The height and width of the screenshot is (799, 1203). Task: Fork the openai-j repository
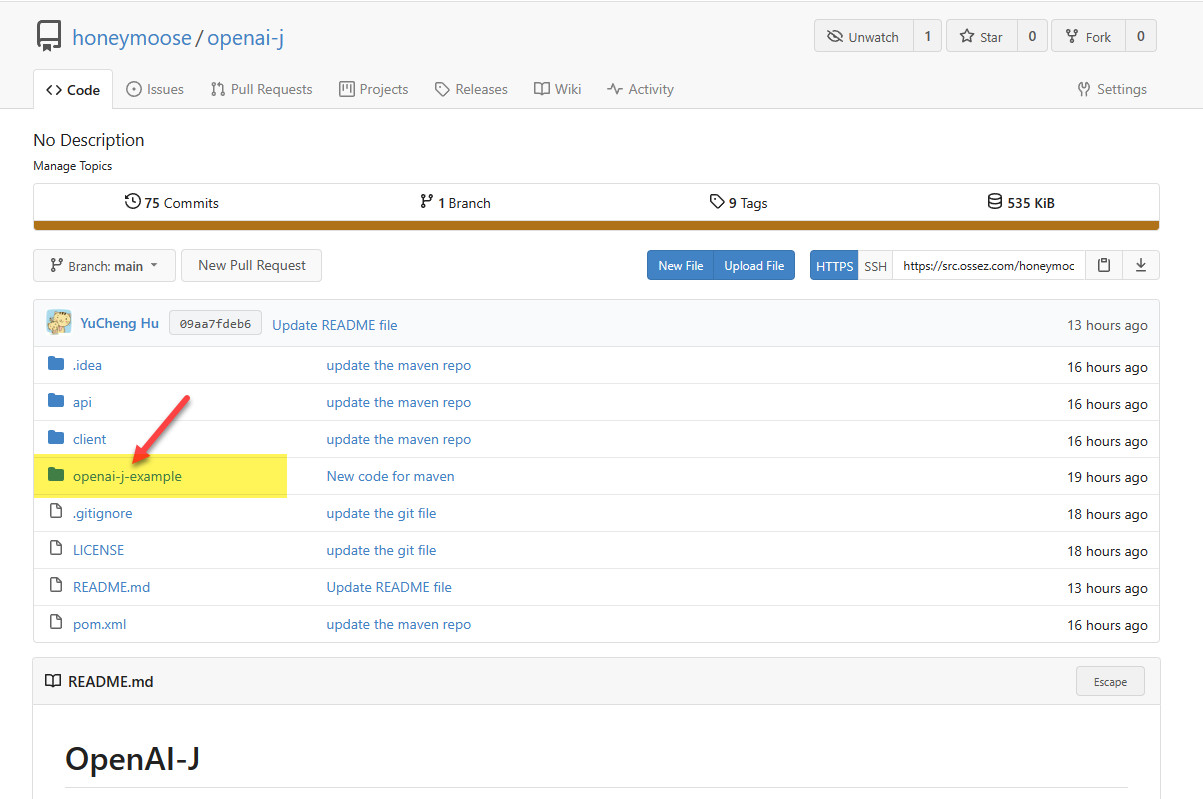click(1088, 36)
